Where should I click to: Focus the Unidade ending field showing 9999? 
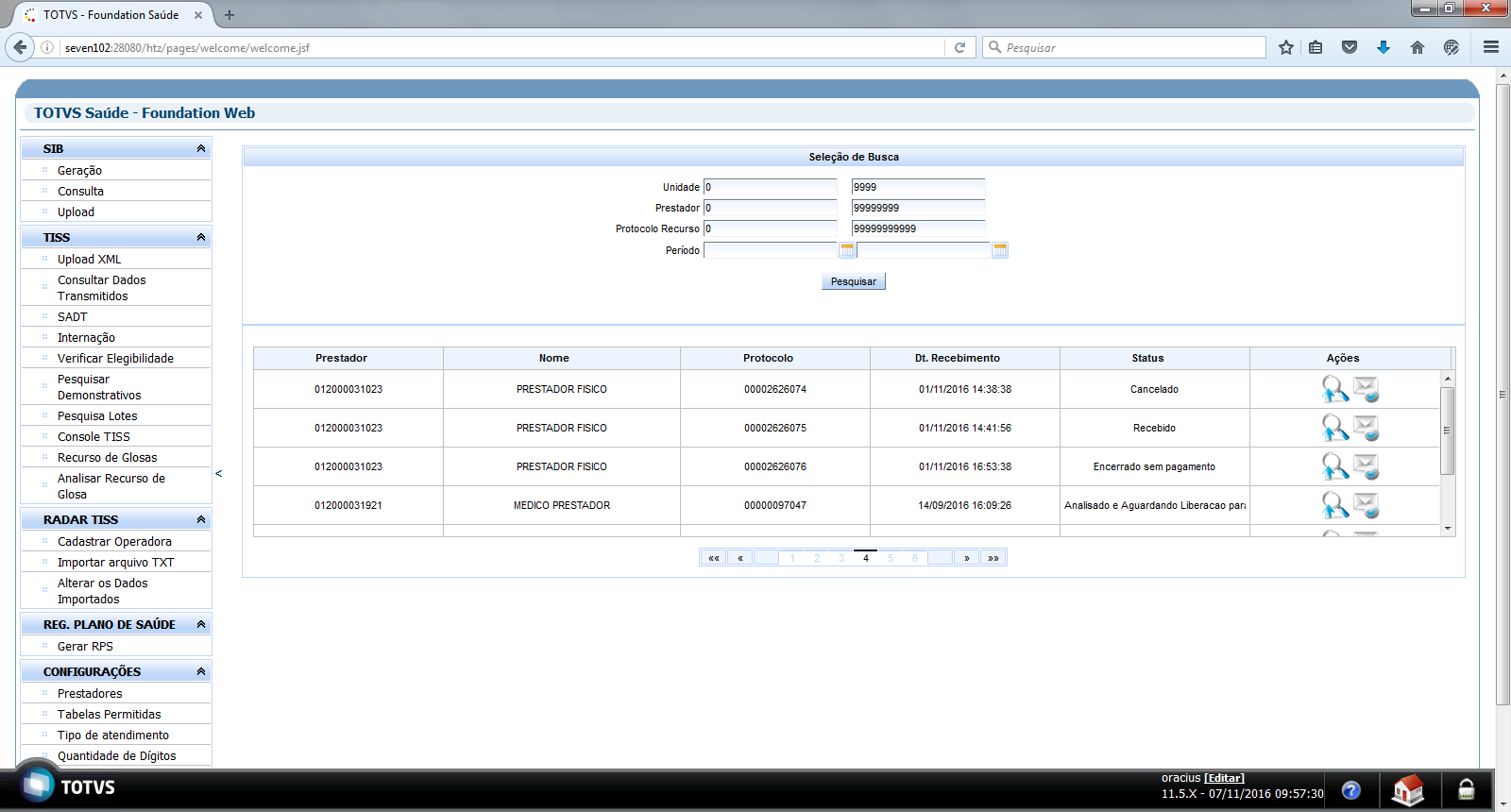coord(918,187)
